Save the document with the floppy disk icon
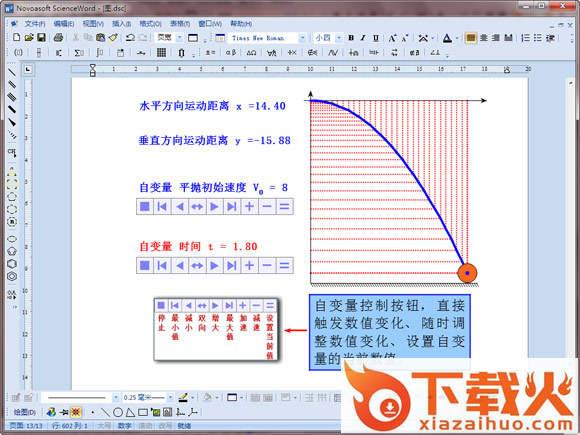The image size is (580, 435). (x=41, y=37)
